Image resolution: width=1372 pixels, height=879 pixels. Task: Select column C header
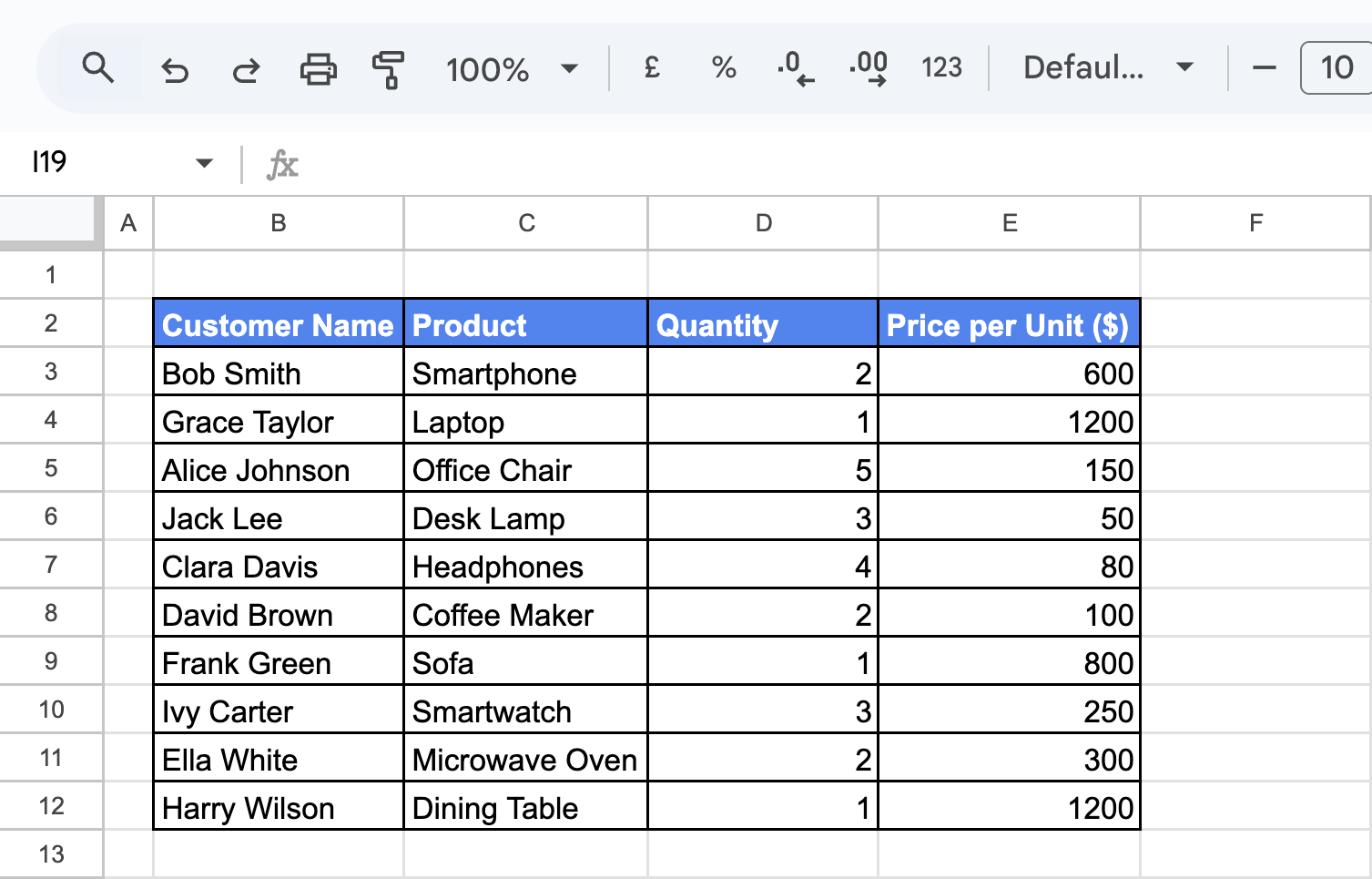526,223
